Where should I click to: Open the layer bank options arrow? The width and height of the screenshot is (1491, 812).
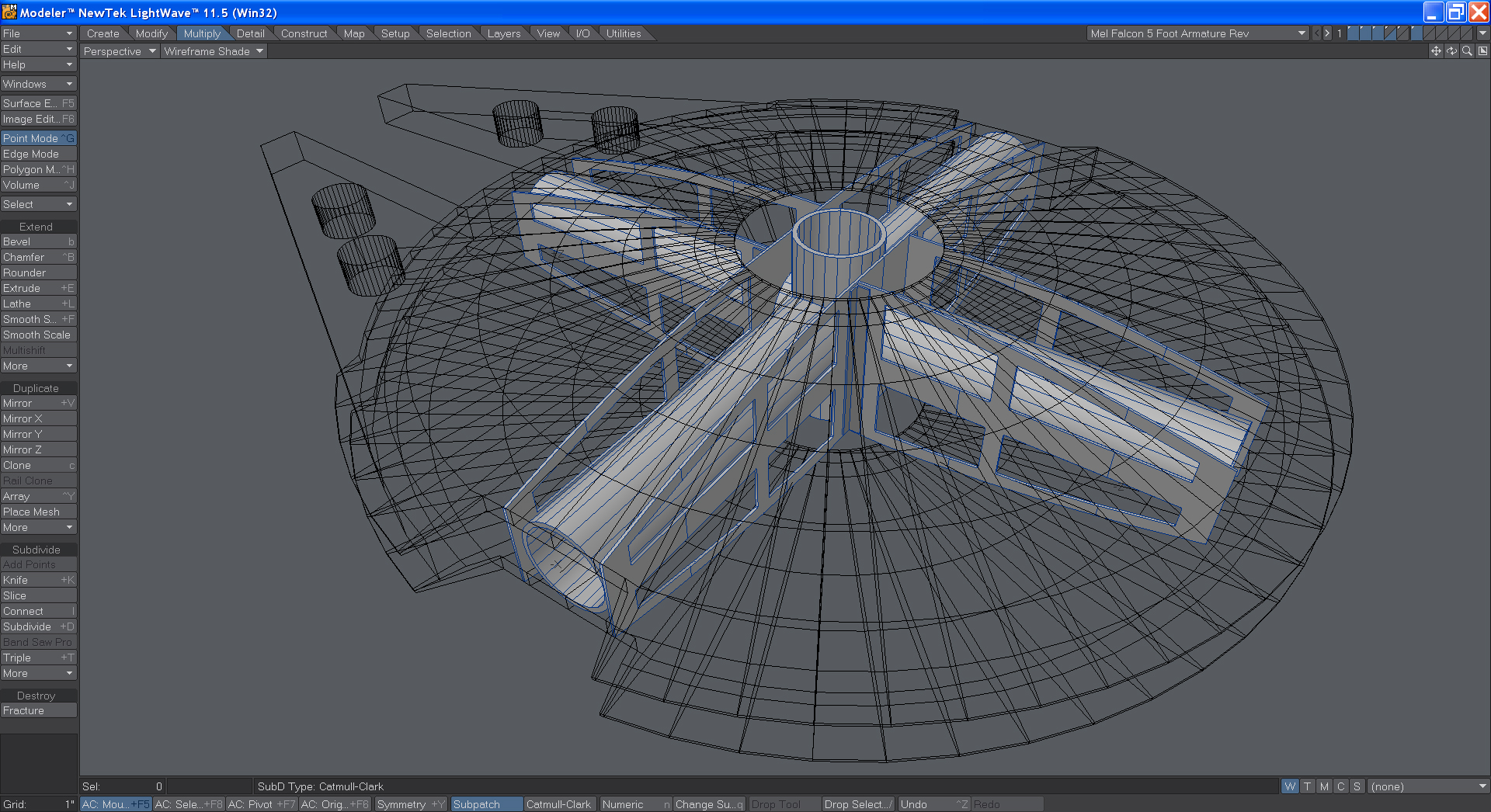coord(1482,33)
